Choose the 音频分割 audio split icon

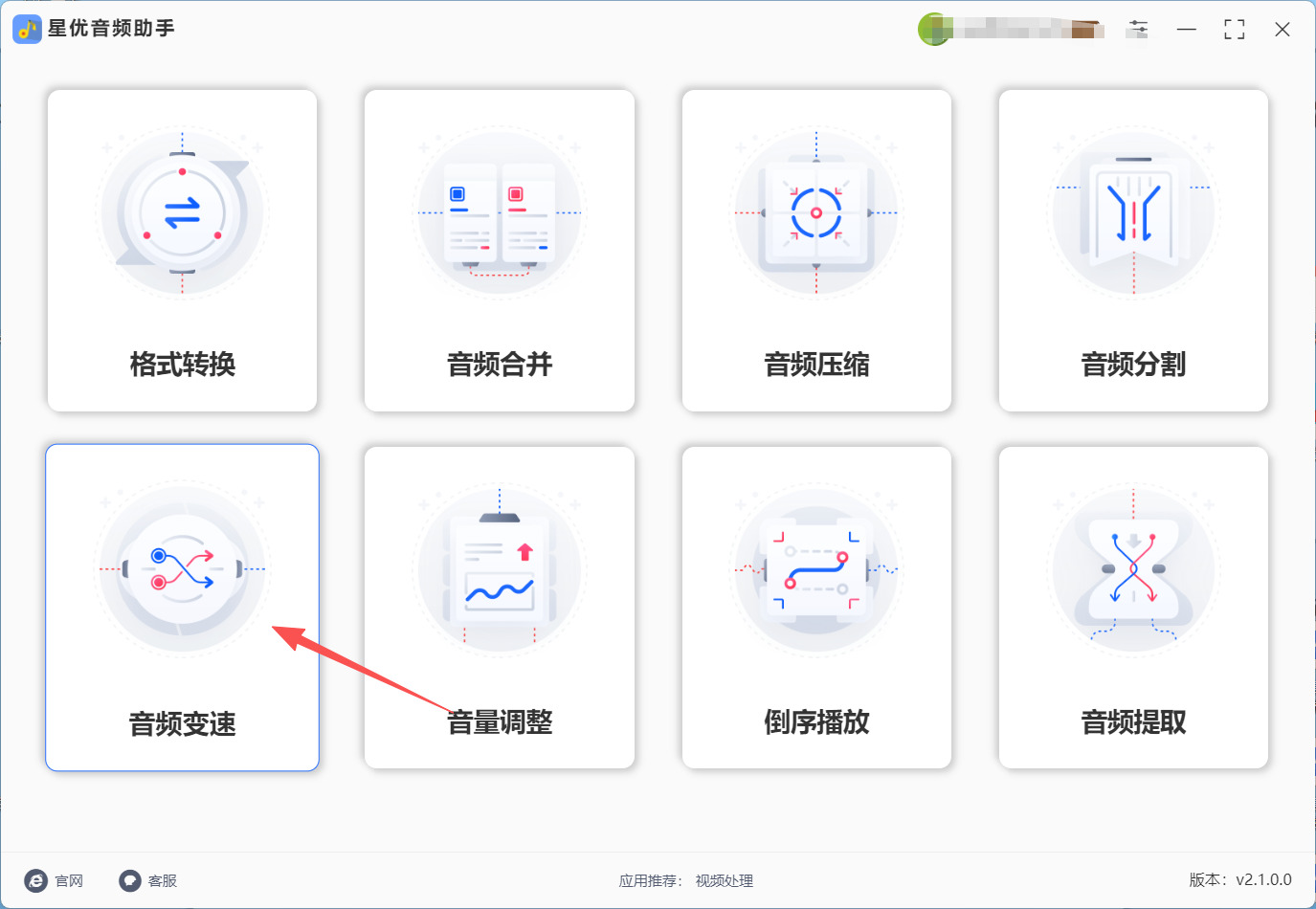pyautogui.click(x=1133, y=212)
